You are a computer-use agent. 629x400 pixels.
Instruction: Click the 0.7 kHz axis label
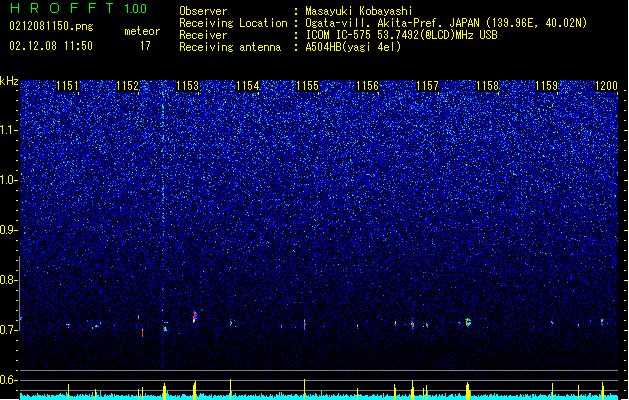[9, 330]
